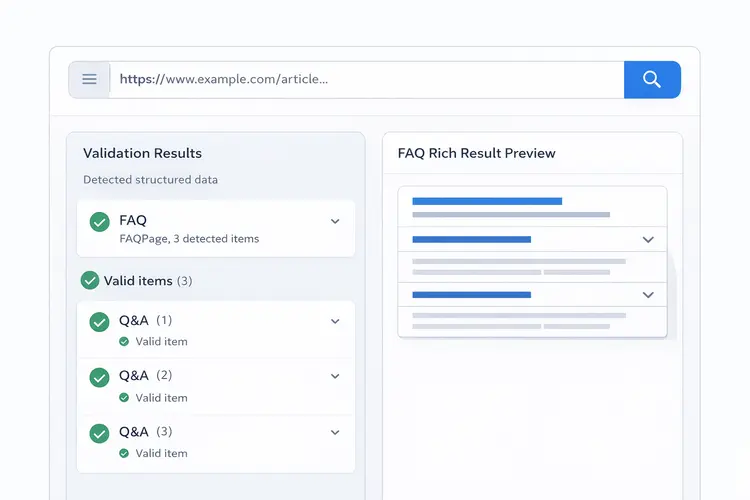This screenshot has width=750, height=500.
Task: Focus the URL input showing https://www.example.com/article...
Action: pyautogui.click(x=366, y=79)
